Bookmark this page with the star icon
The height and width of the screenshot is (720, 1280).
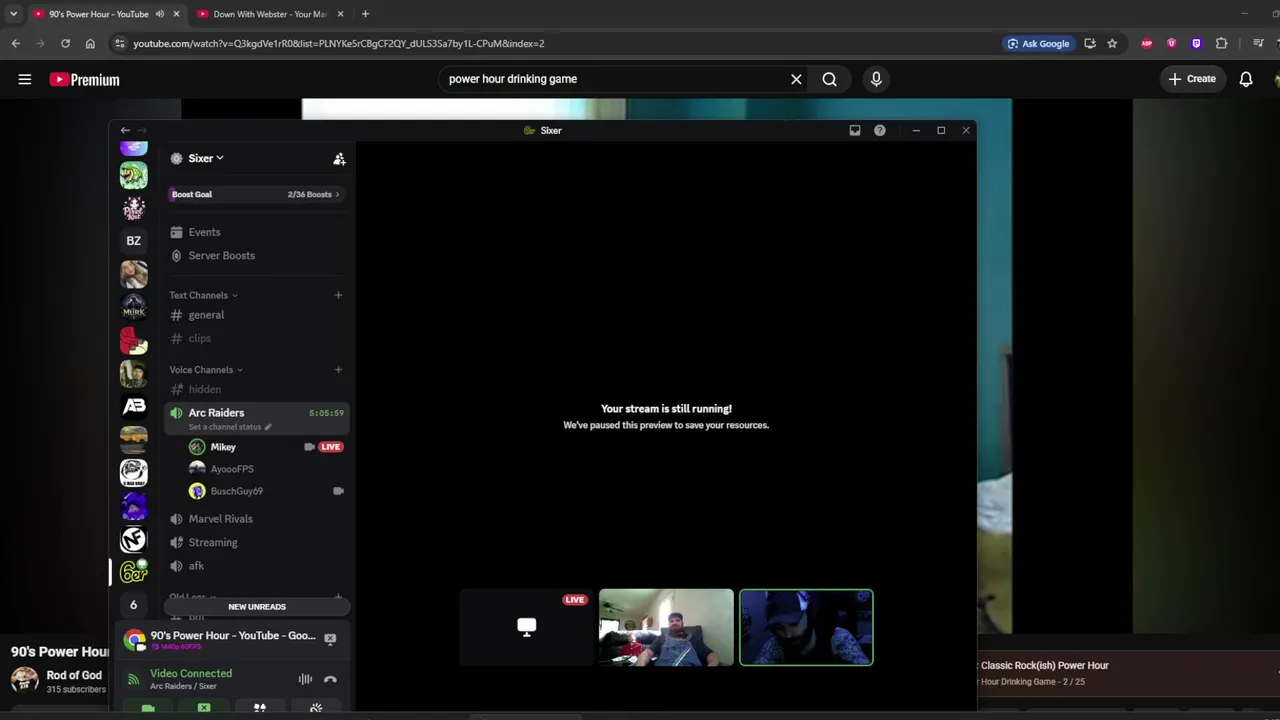(x=1112, y=43)
